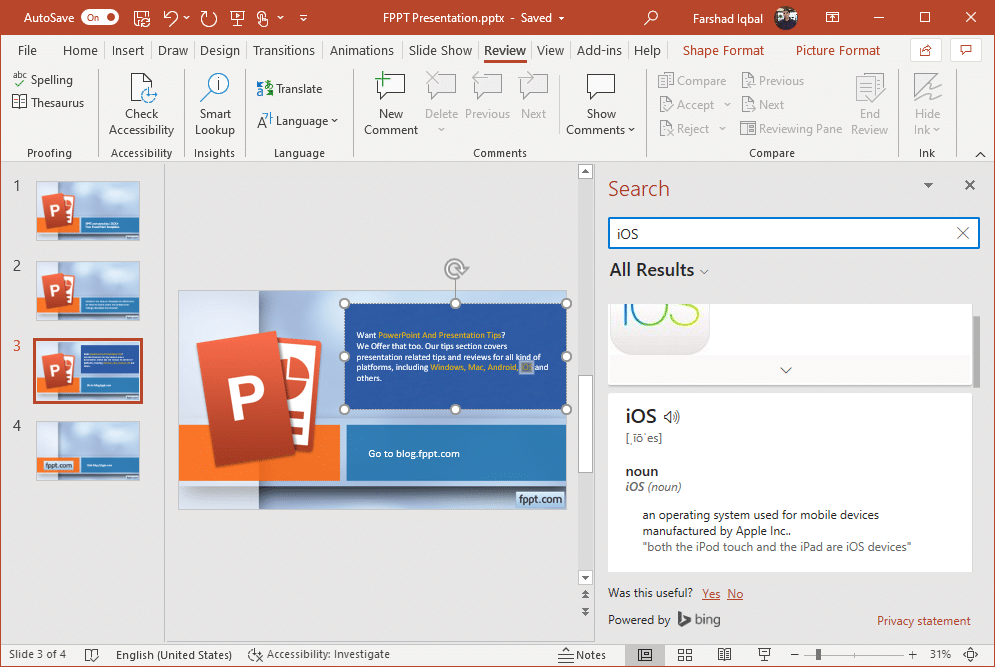The width and height of the screenshot is (995, 667).
Task: Start Reading View from status bar
Action: 725,654
